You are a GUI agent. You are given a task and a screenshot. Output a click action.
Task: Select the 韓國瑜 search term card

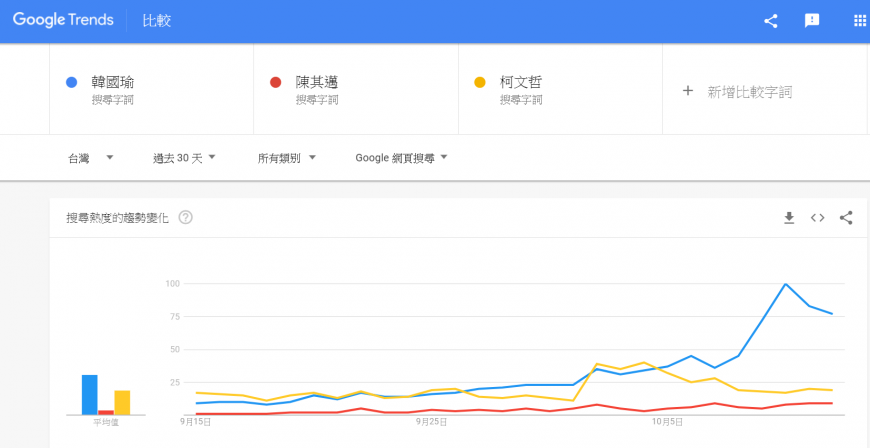coord(151,89)
